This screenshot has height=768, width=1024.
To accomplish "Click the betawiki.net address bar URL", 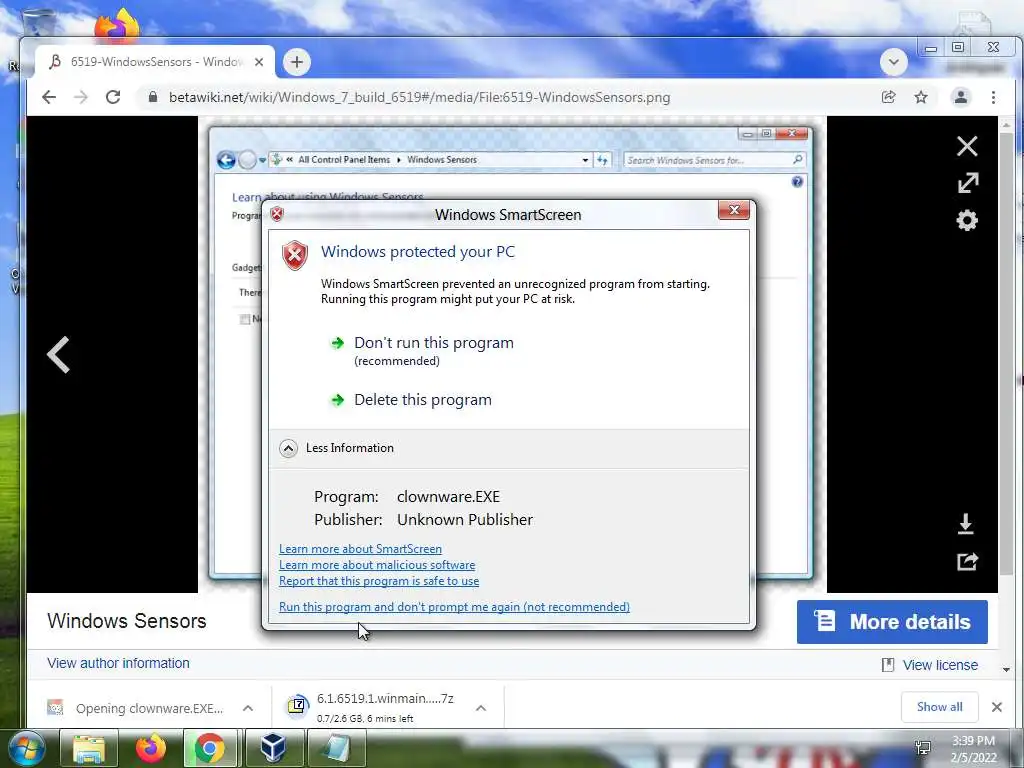I will [419, 97].
